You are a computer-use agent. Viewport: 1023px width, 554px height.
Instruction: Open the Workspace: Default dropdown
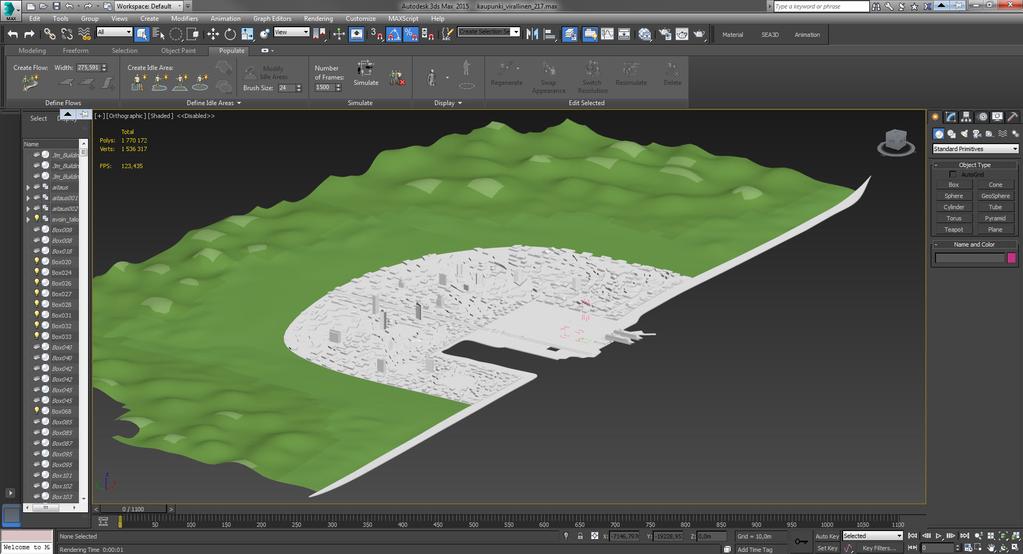point(148,6)
